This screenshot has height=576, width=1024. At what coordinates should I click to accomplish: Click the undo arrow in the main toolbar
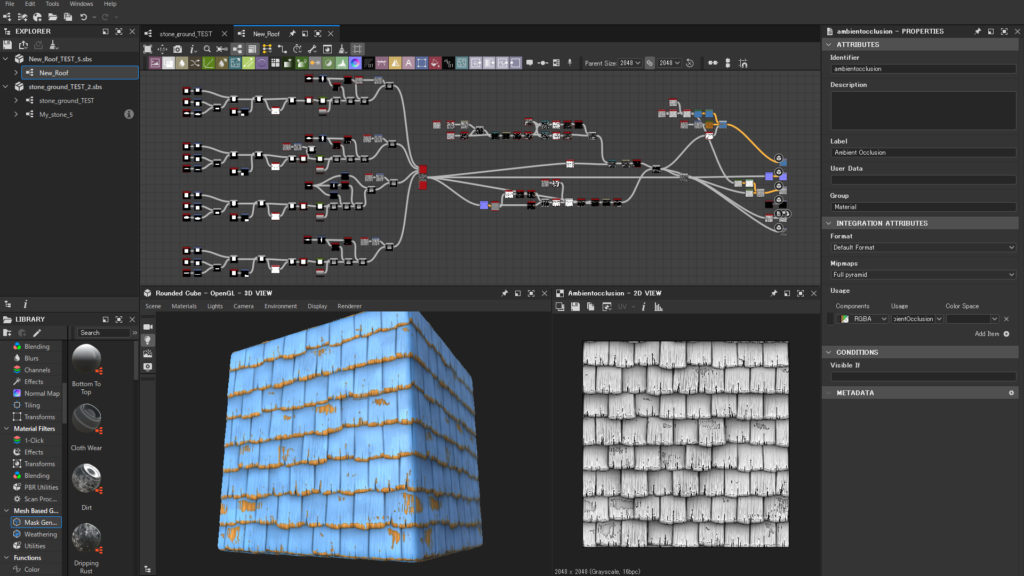84,17
